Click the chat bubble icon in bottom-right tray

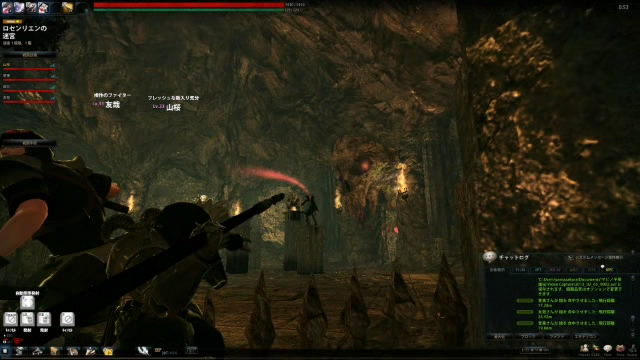(x=608, y=349)
